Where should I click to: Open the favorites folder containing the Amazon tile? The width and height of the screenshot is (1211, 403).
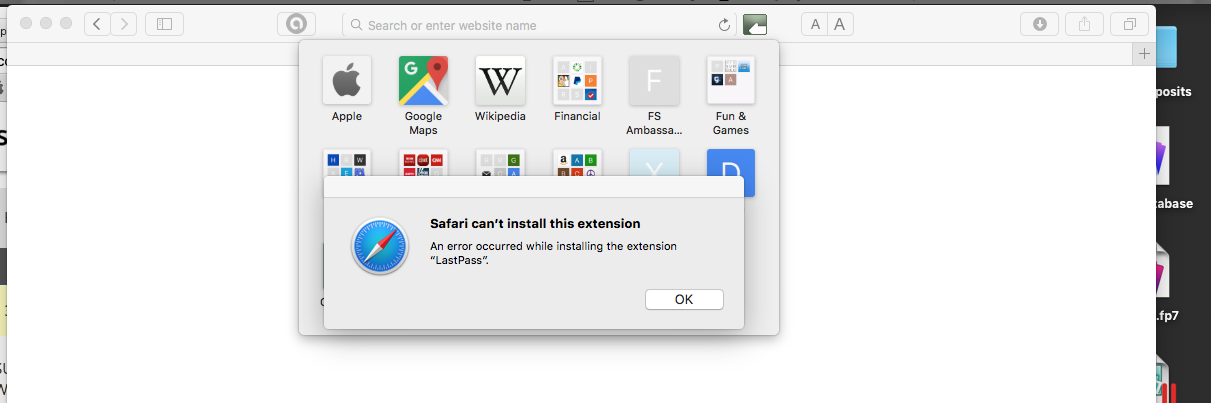(x=577, y=163)
